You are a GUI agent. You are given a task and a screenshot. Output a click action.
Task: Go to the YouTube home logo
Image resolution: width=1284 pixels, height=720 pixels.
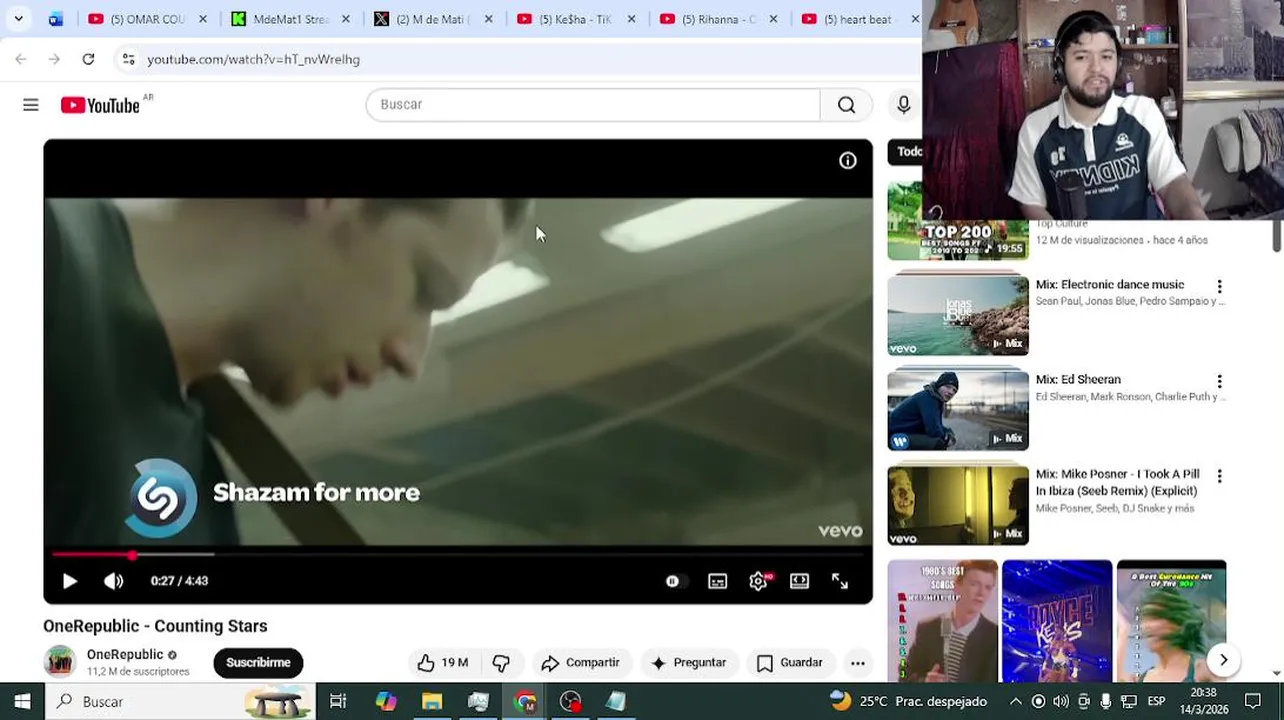tap(100, 105)
